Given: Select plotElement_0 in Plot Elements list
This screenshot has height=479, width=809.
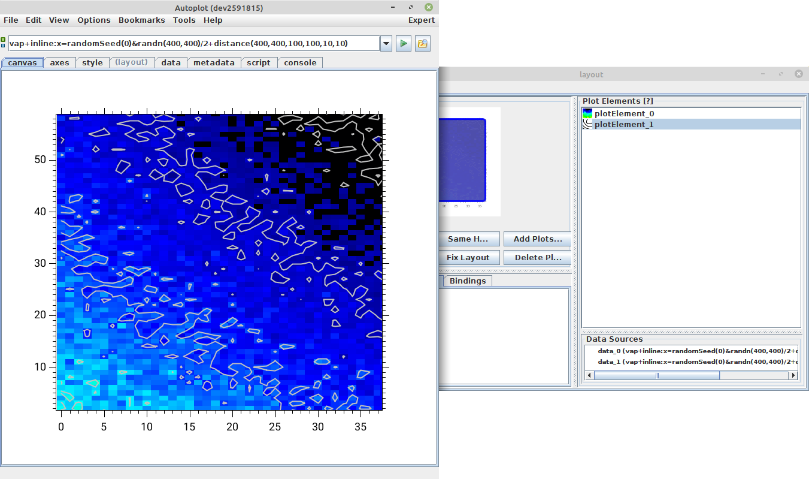Looking at the screenshot, I should click(691, 114).
